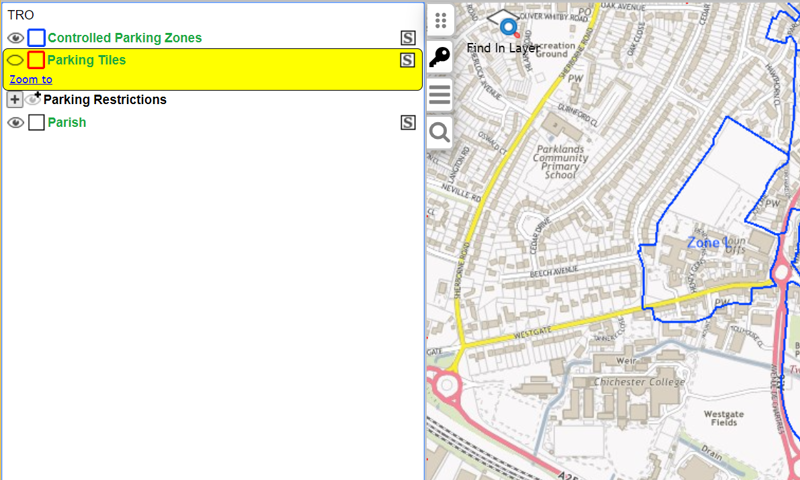Expand the Parking Restrictions group
This screenshot has height=480, width=800.
pyautogui.click(x=14, y=100)
